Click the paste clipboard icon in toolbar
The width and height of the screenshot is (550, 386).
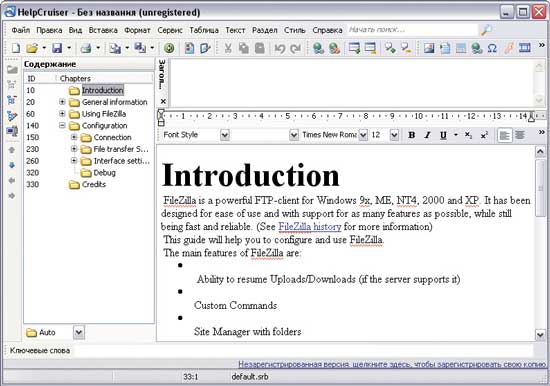click(x=260, y=48)
